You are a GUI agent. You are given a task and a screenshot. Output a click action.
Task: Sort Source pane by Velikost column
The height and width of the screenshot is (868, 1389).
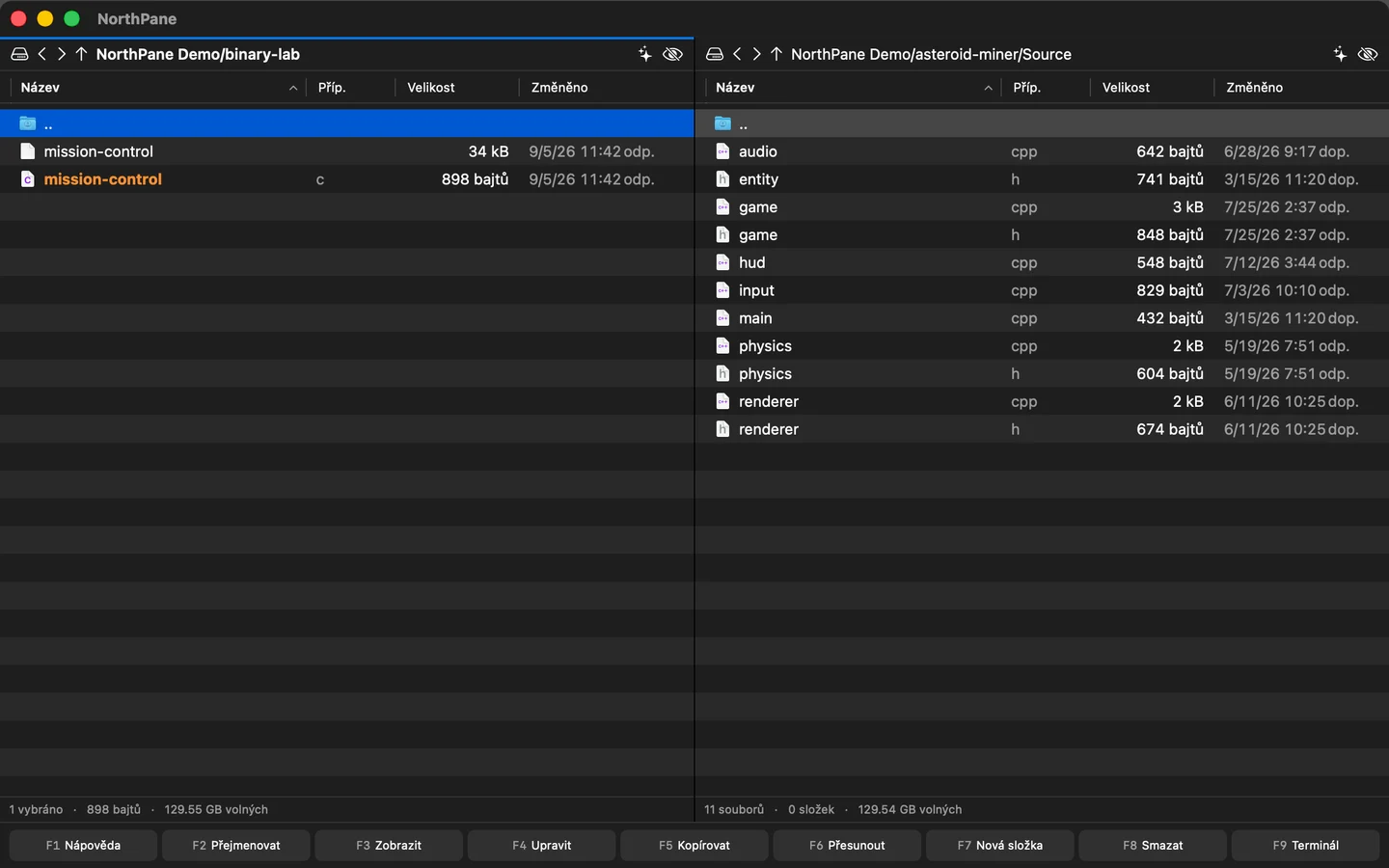pyautogui.click(x=1126, y=88)
